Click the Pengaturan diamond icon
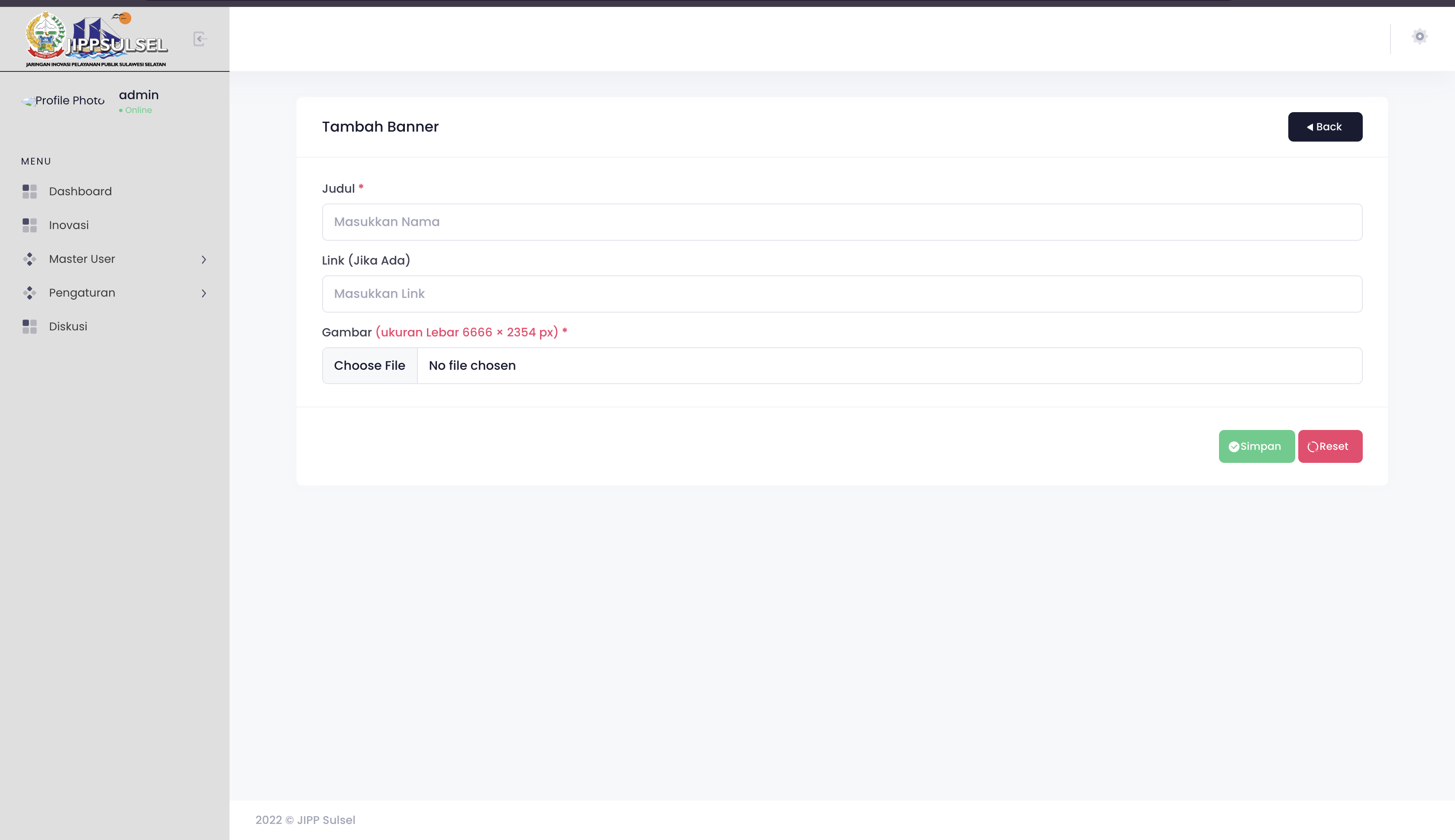Viewport: 1455px width, 840px height. (x=29, y=293)
